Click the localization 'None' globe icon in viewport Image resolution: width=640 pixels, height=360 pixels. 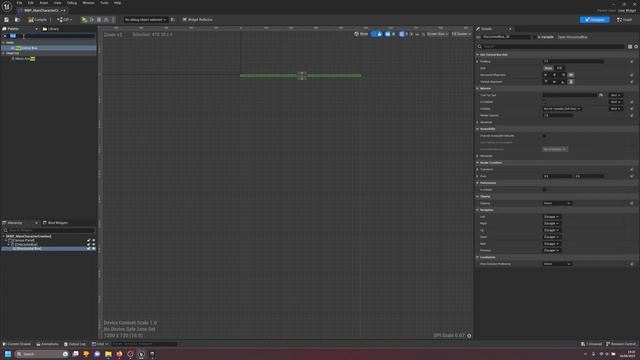(361, 34)
